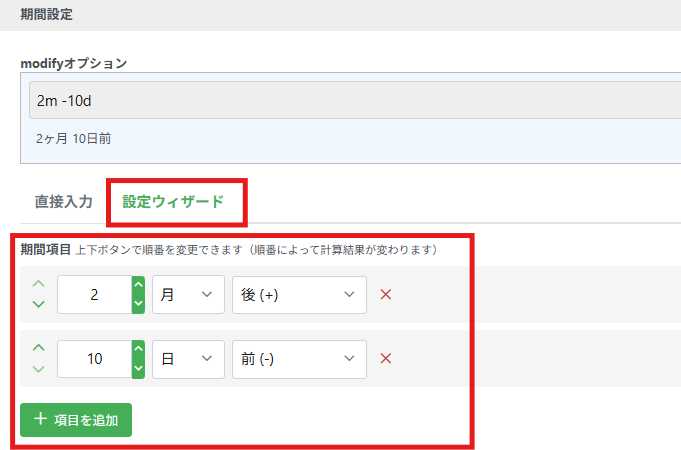Click the number field containing 10
681x450 pixels.
point(94,358)
